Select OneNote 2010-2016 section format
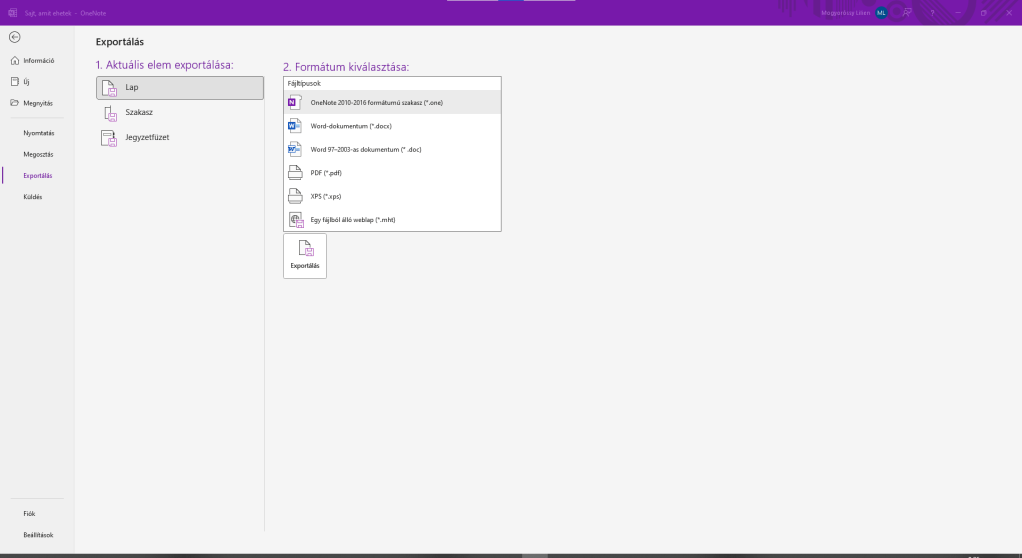 tap(391, 103)
